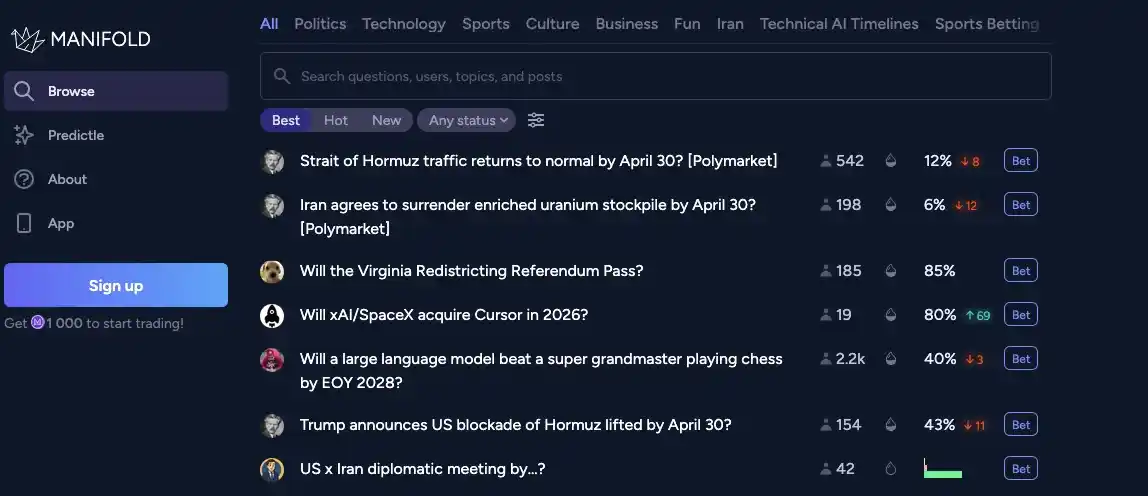Screen dimensions: 1148x496
Task: Switch to the Technology topic tab
Action: point(403,23)
